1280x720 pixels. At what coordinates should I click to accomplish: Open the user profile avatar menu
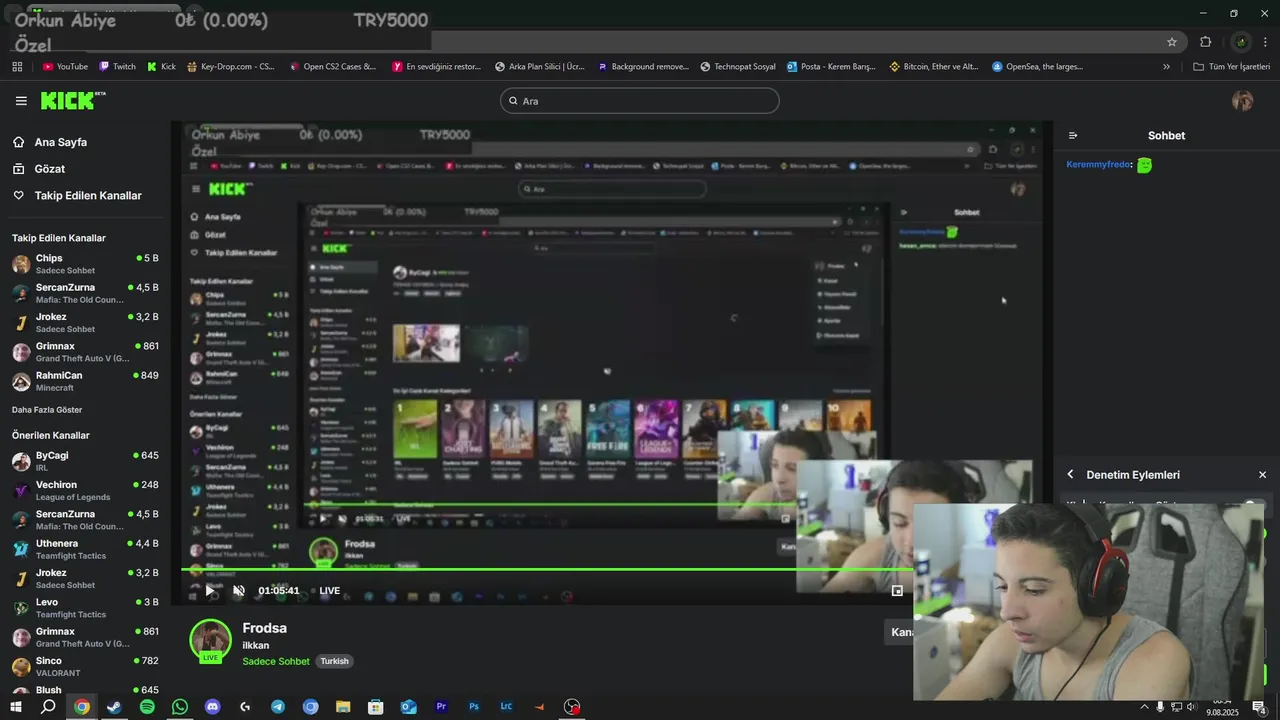click(x=1243, y=101)
